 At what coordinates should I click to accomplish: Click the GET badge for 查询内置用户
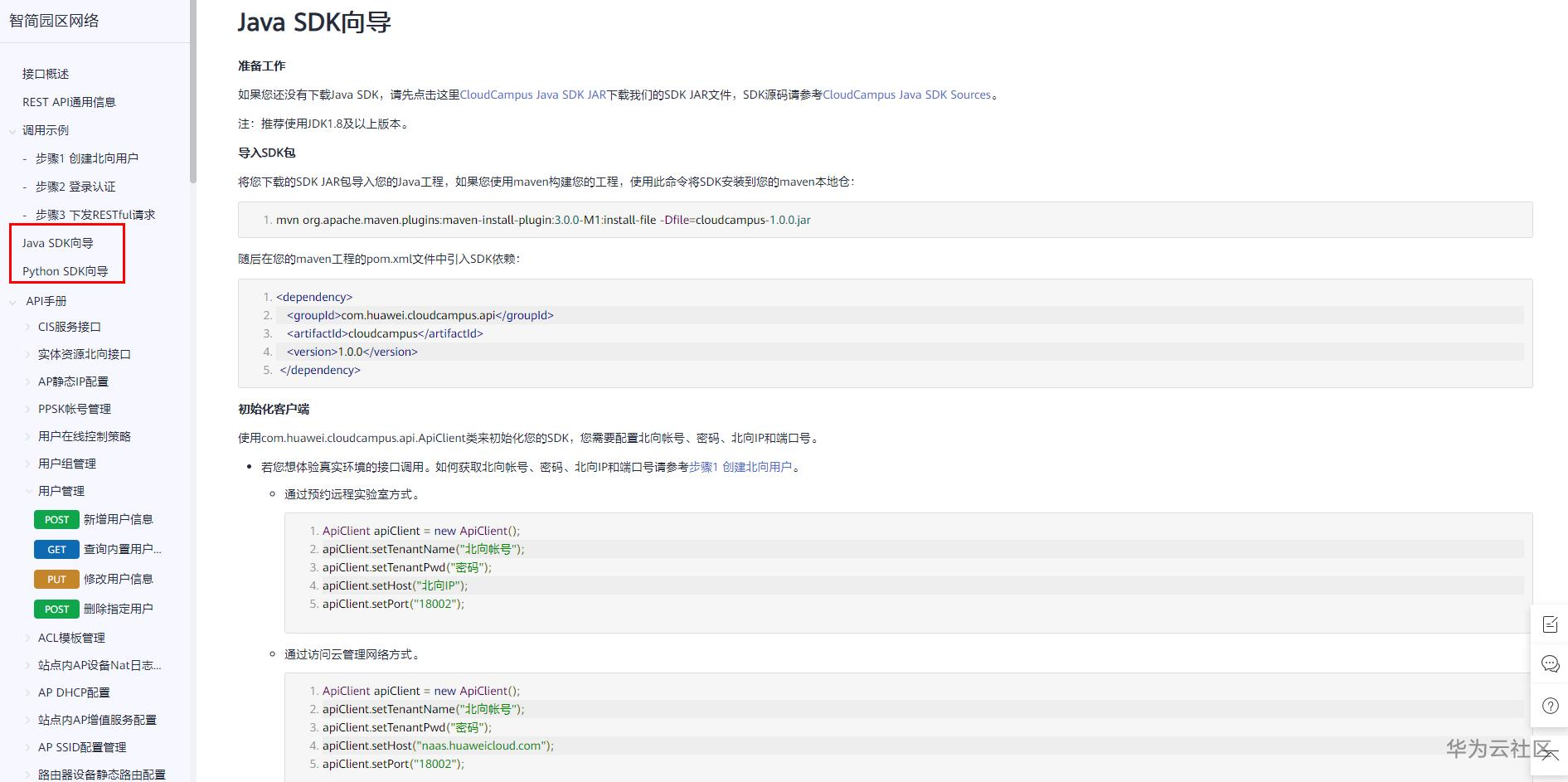(56, 549)
